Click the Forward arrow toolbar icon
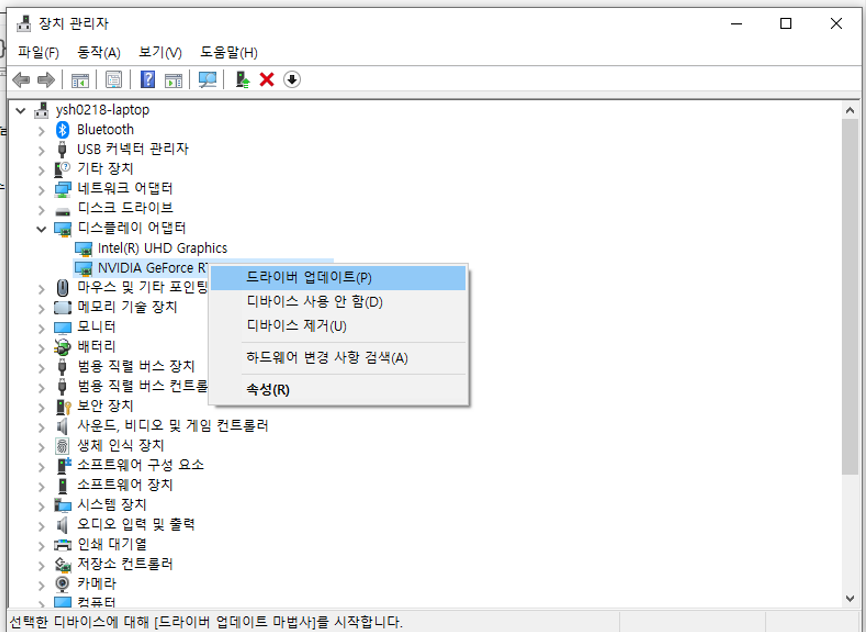 coord(46,80)
